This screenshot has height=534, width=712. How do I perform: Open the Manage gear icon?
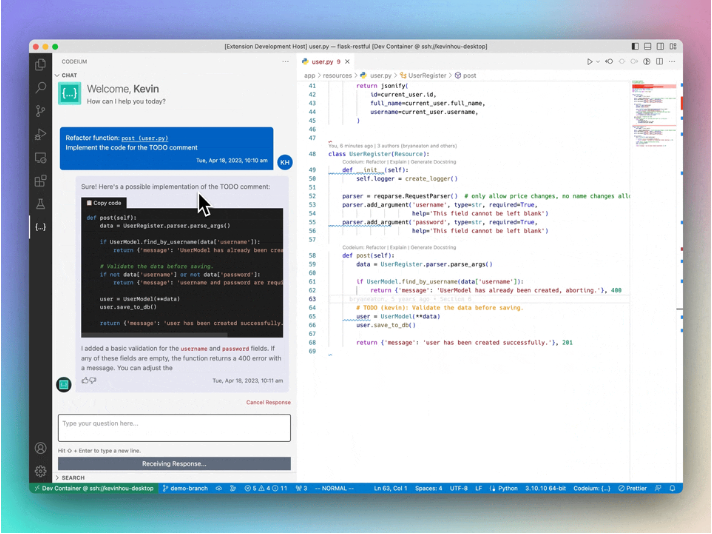40,471
